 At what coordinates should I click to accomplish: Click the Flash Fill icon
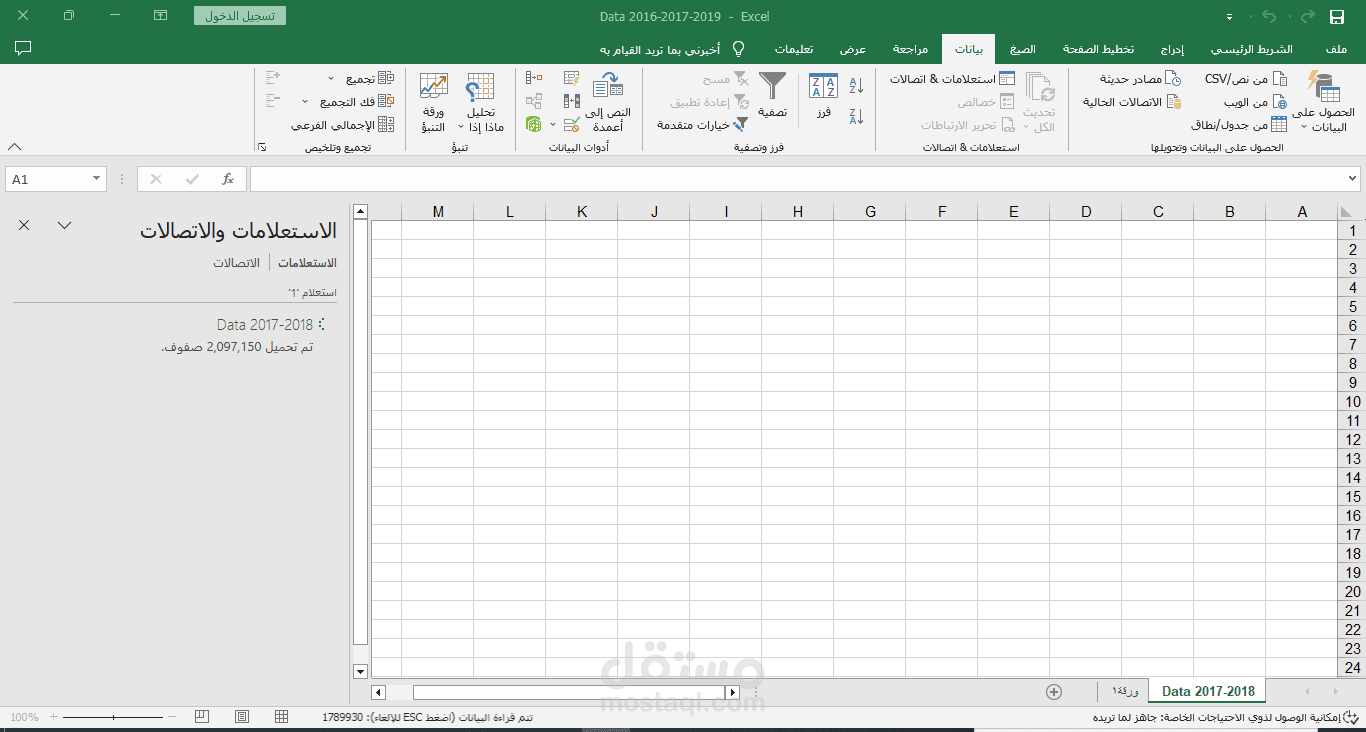point(571,78)
